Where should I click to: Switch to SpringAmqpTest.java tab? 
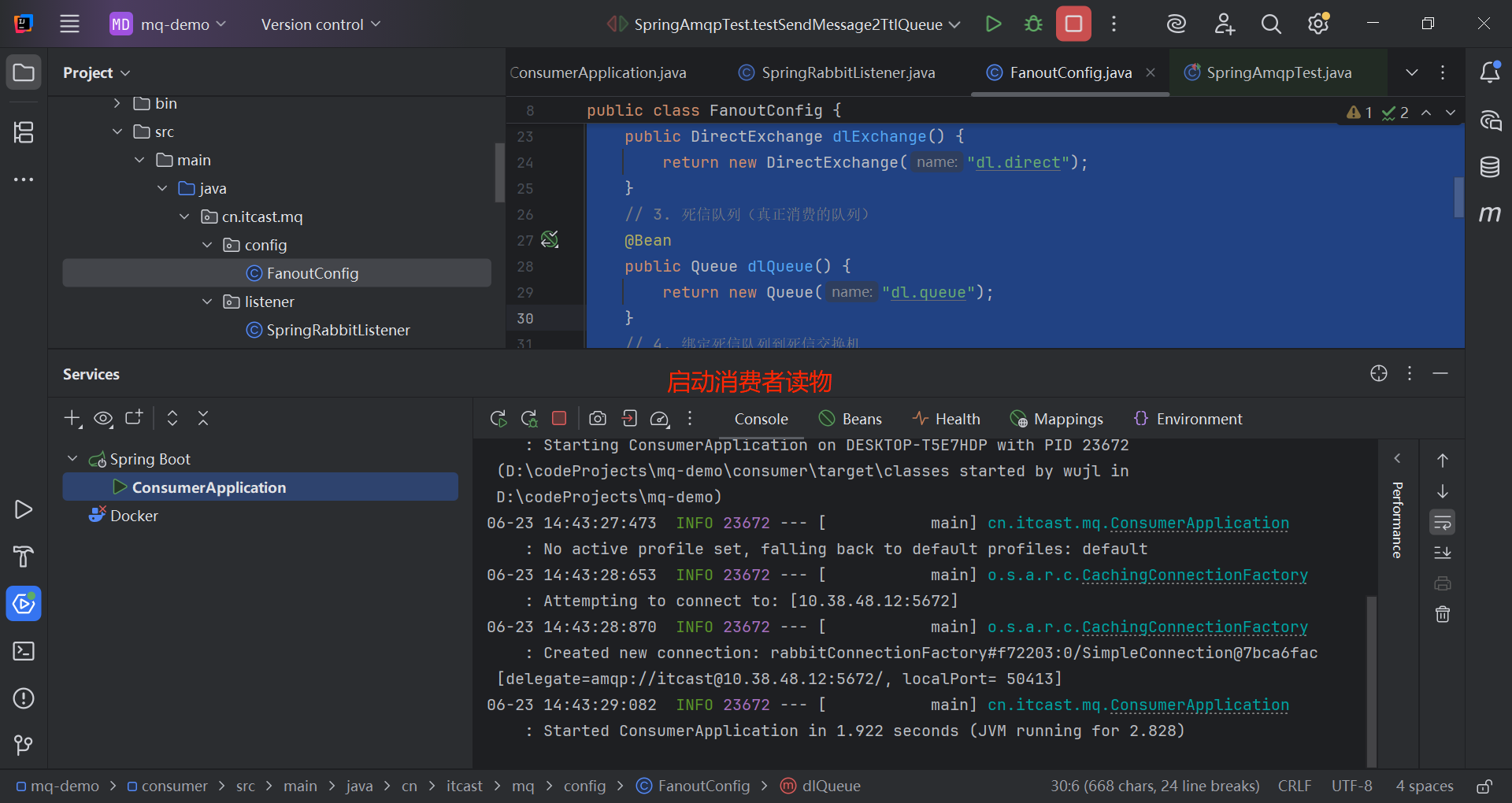click(x=1268, y=72)
